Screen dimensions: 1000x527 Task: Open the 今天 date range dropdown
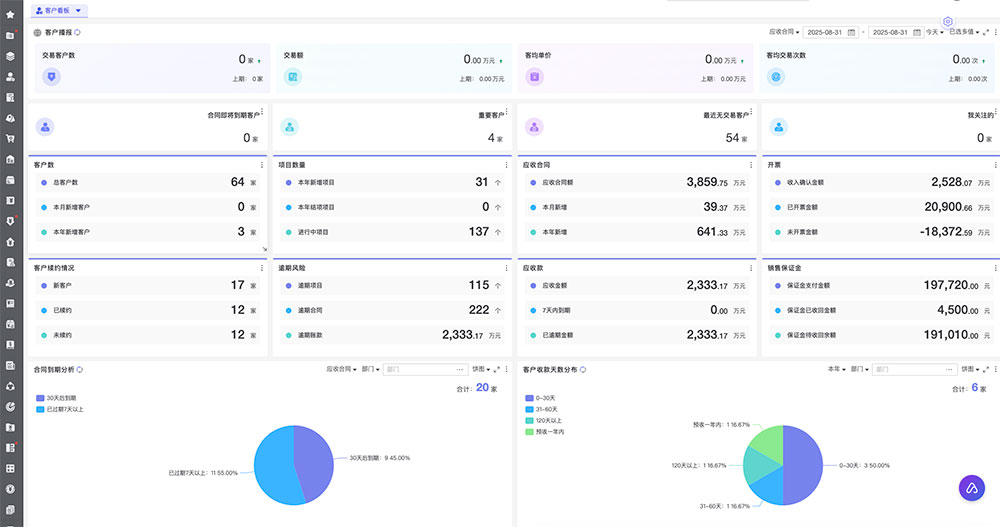(x=934, y=32)
